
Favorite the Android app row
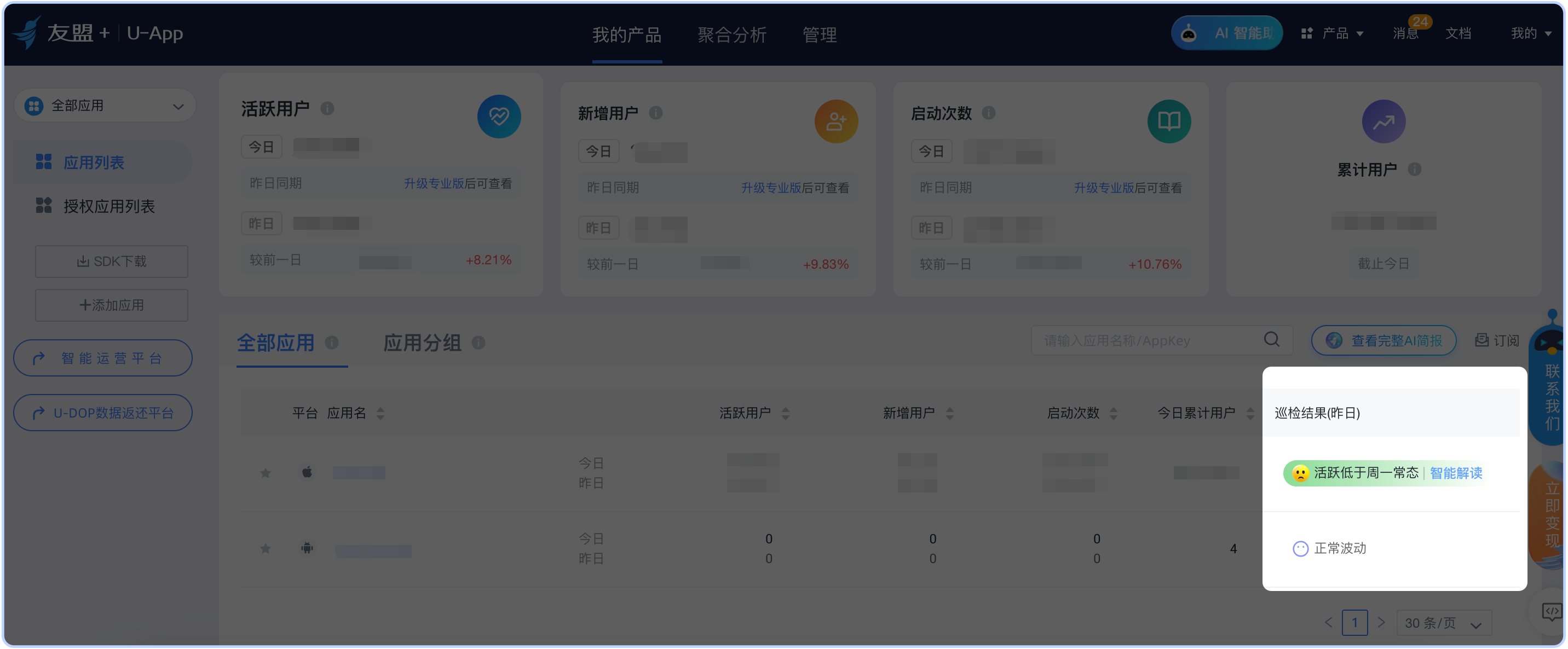(x=266, y=548)
